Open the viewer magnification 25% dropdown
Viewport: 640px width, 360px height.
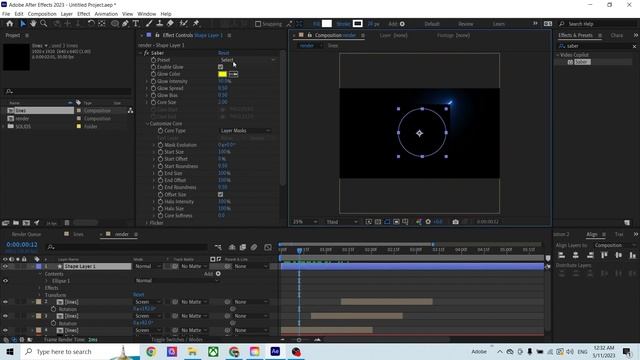(x=305, y=222)
